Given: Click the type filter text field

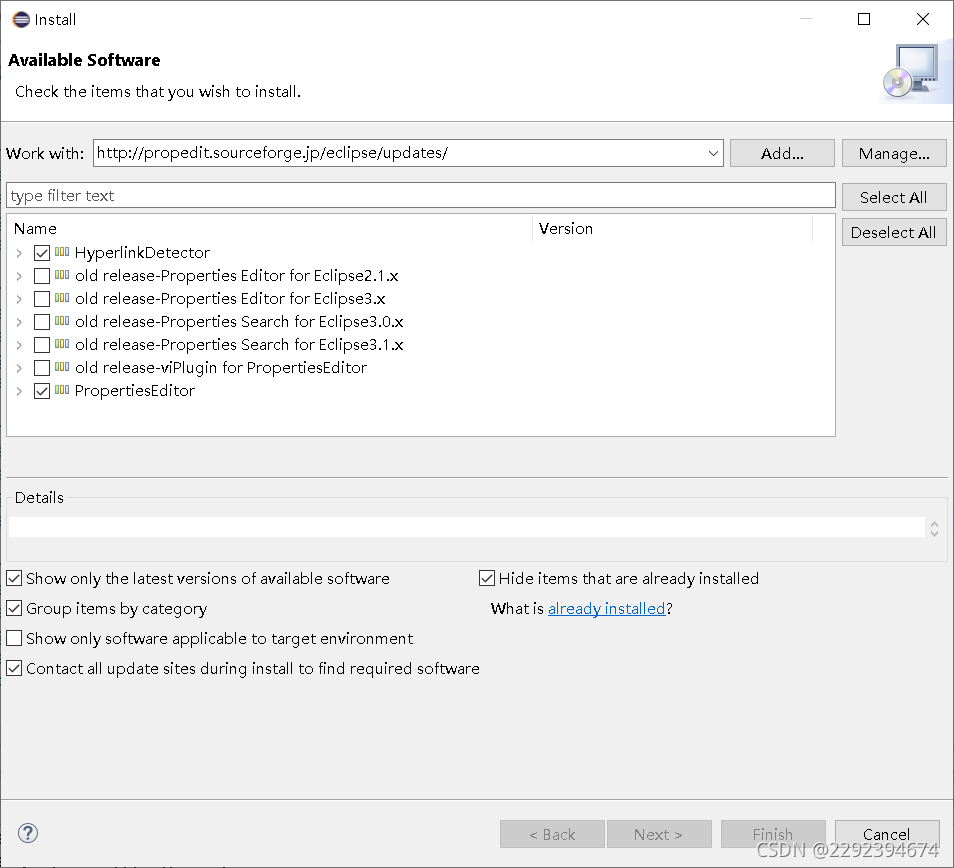Looking at the screenshot, I should click(420, 195).
